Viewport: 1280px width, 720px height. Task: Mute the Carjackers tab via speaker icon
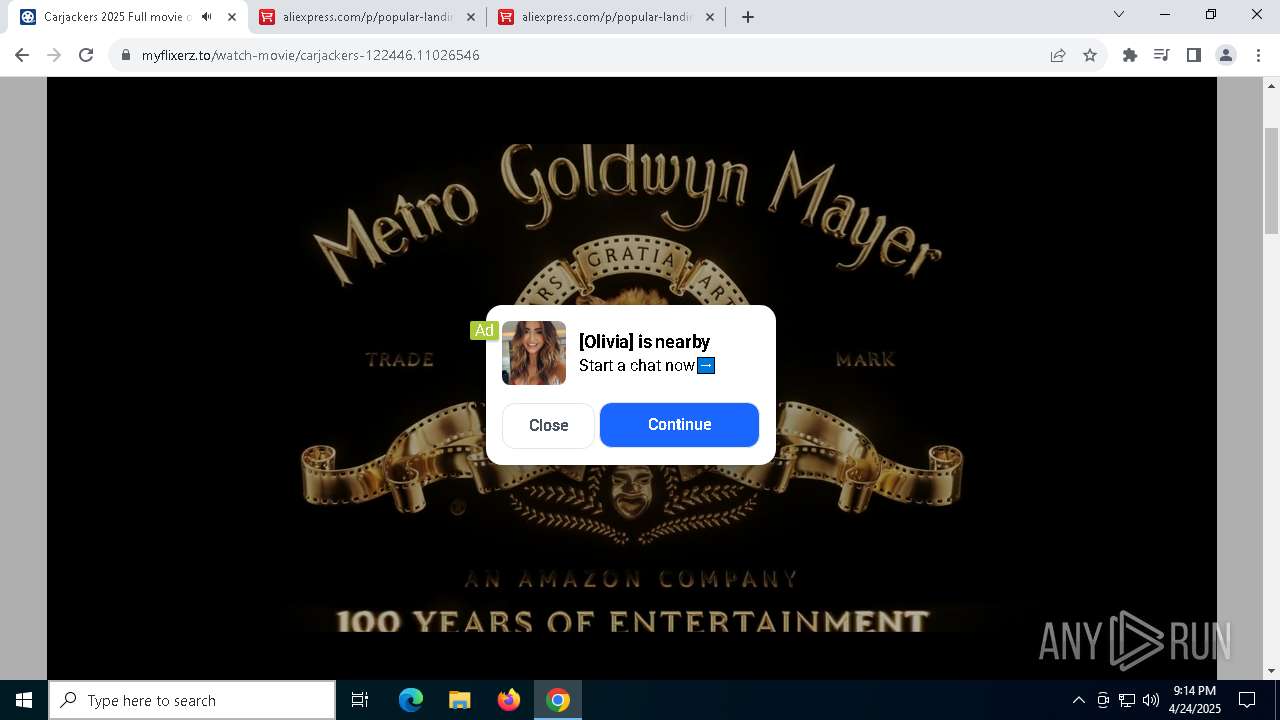point(207,17)
